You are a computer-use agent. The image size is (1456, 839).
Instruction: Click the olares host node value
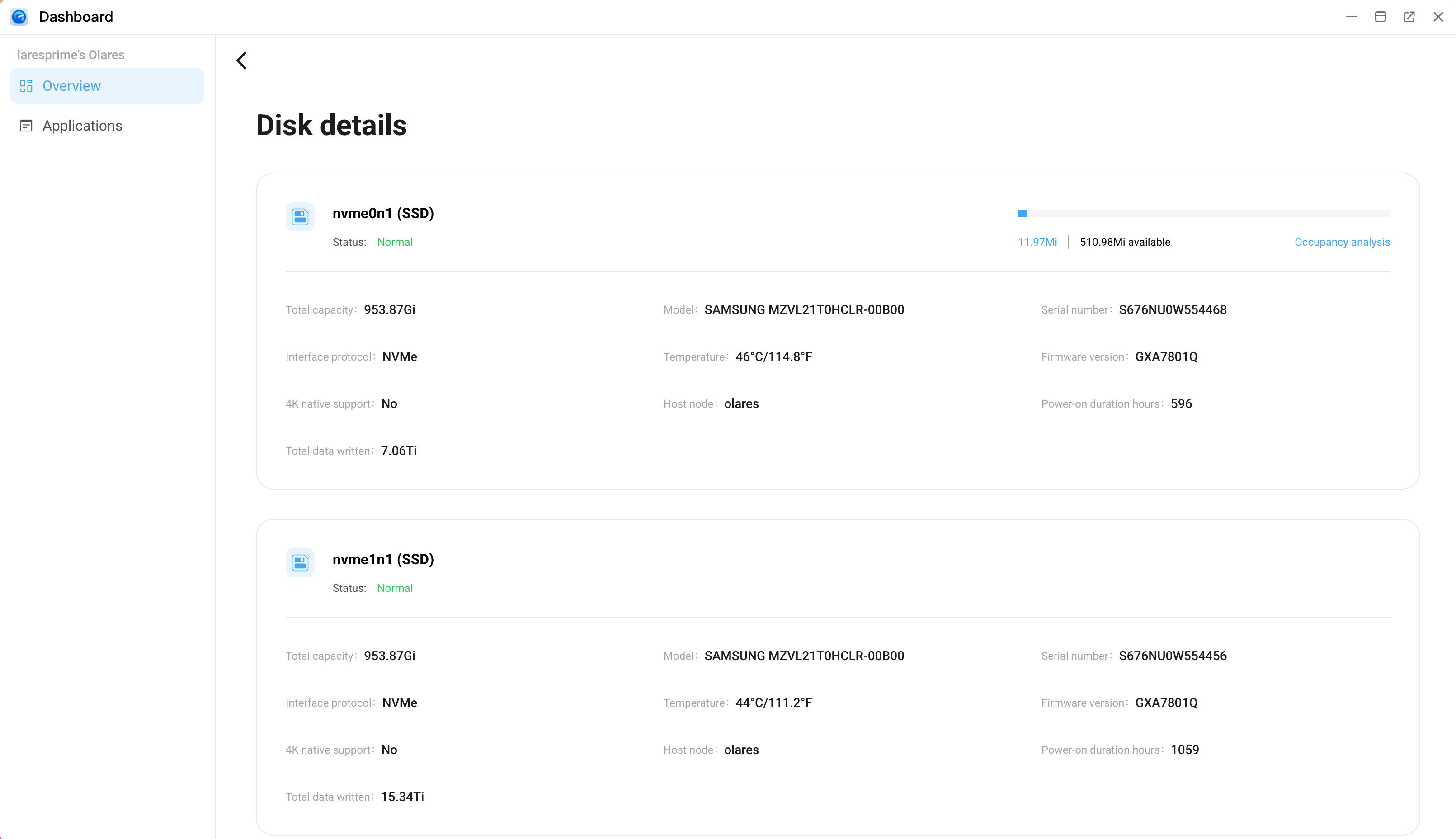coord(741,403)
